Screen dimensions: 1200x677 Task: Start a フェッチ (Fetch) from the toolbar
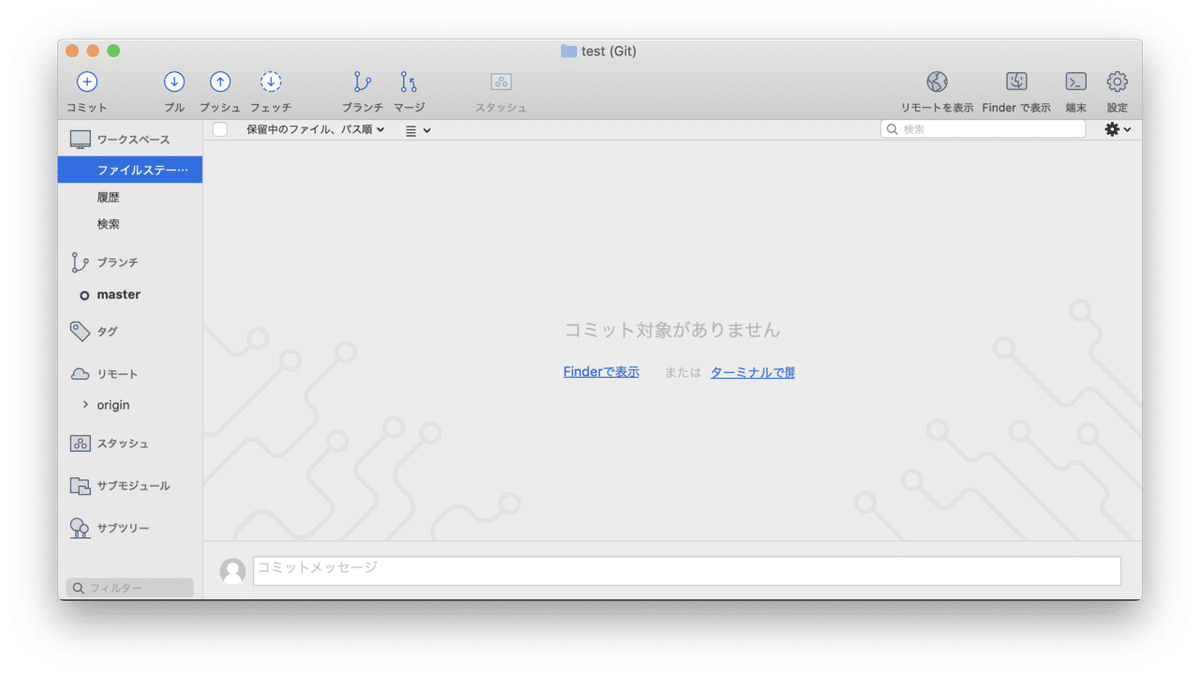(x=270, y=82)
